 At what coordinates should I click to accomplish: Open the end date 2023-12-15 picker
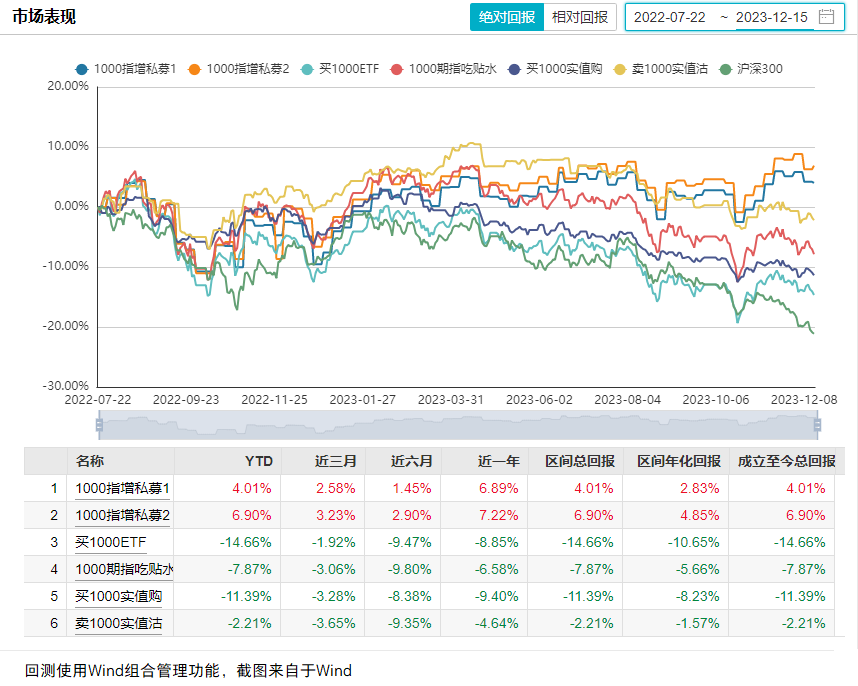point(771,17)
